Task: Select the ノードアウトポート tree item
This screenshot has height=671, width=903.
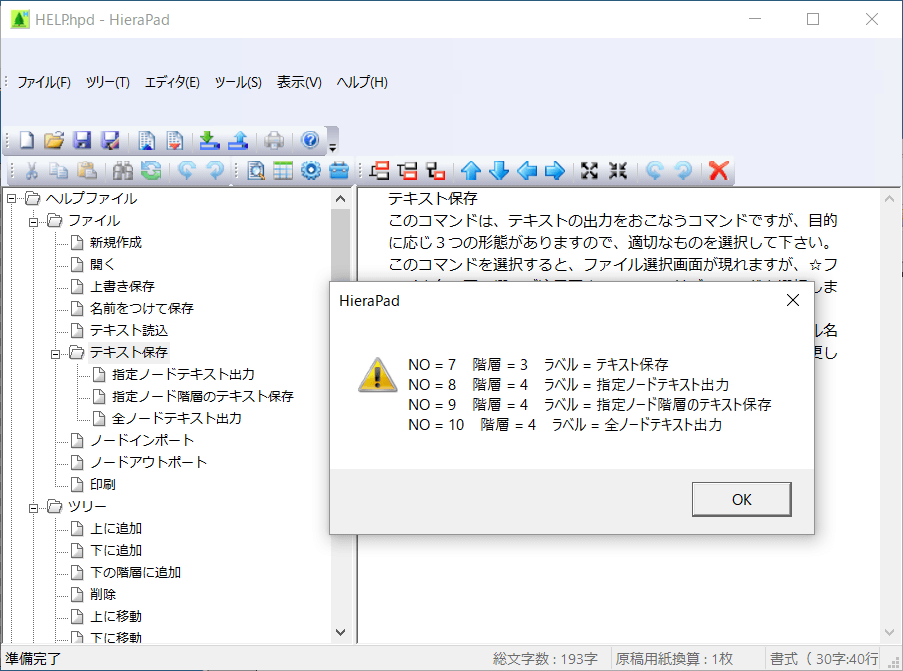Action: pyautogui.click(x=149, y=462)
